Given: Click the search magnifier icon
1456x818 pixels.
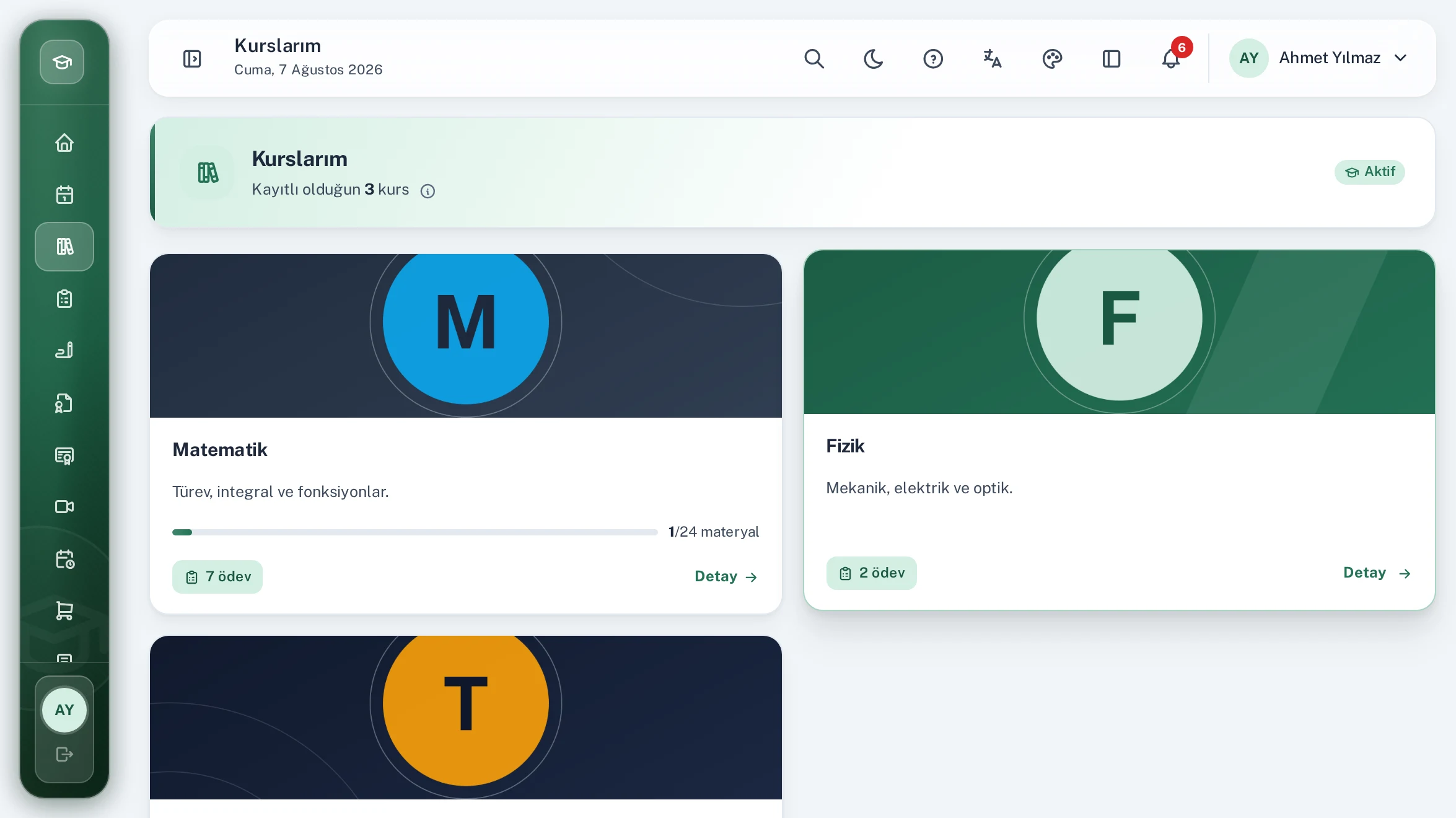Looking at the screenshot, I should (814, 59).
